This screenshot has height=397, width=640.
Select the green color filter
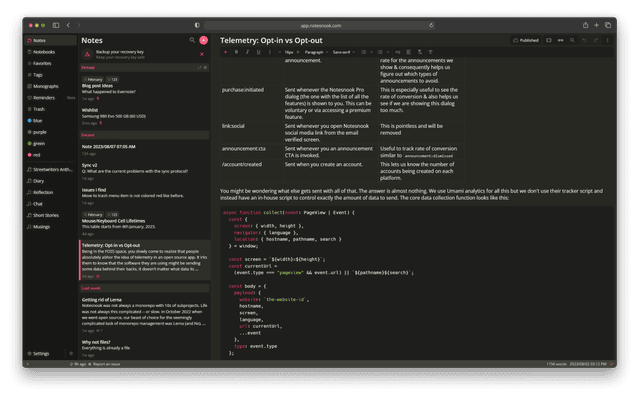(50, 143)
